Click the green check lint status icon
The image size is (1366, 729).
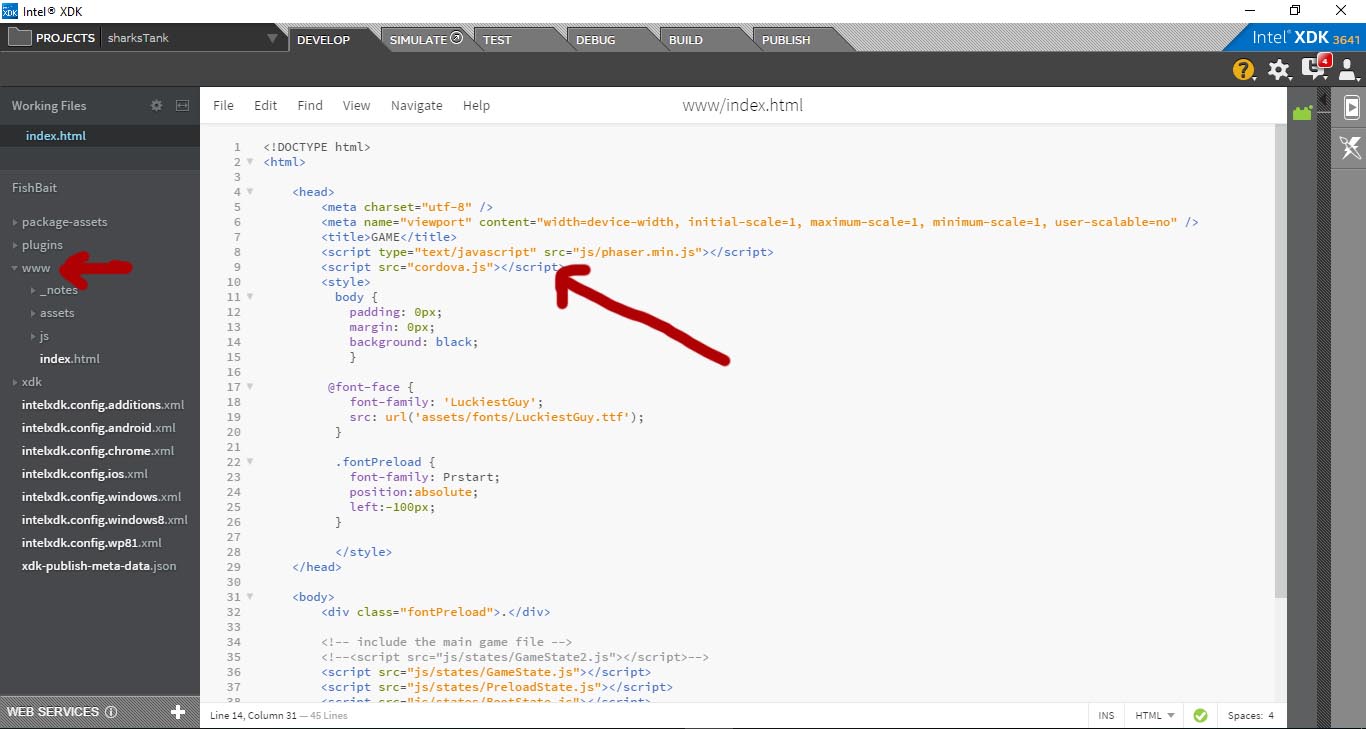1200,715
